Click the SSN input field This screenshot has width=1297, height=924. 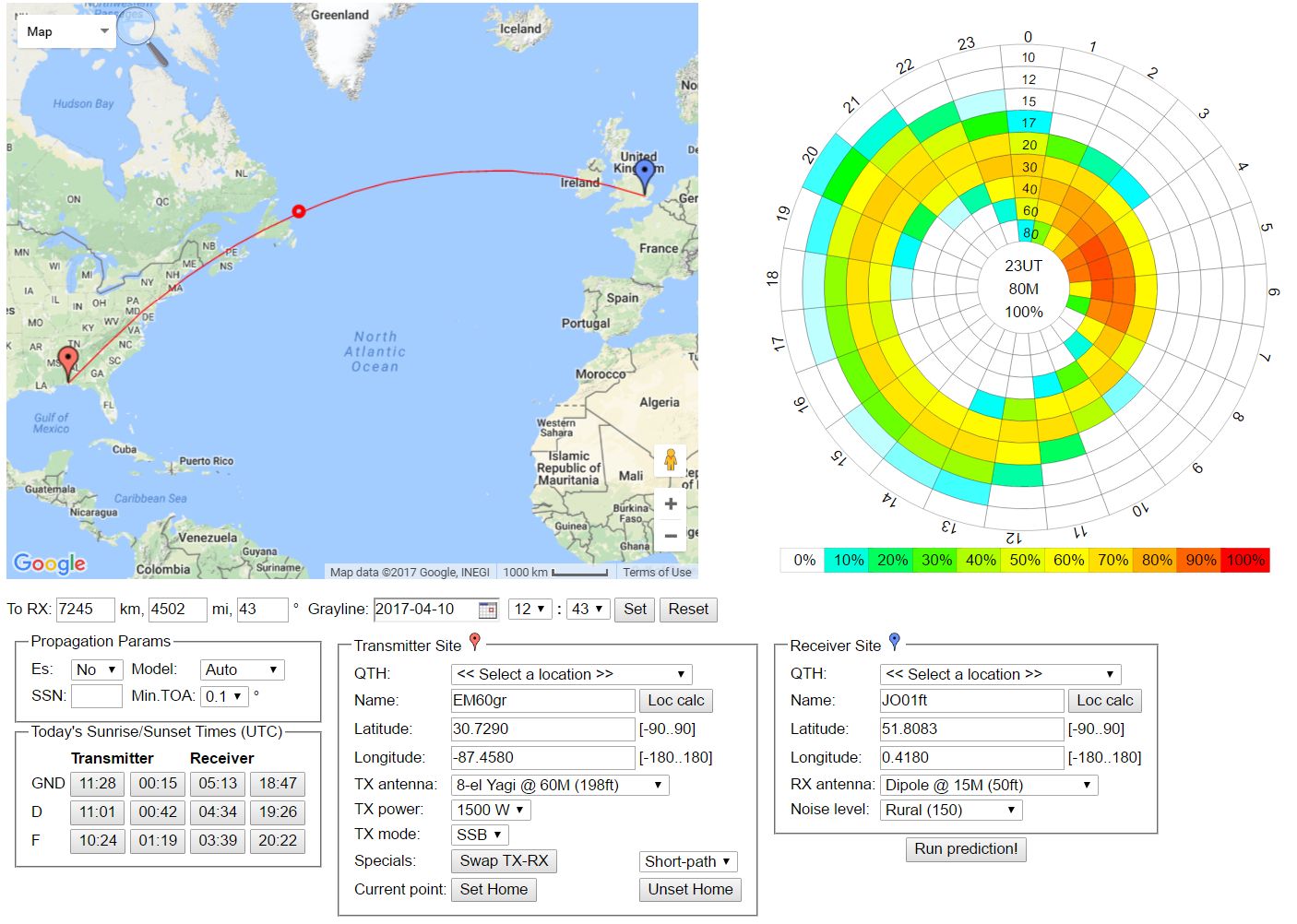(x=97, y=696)
